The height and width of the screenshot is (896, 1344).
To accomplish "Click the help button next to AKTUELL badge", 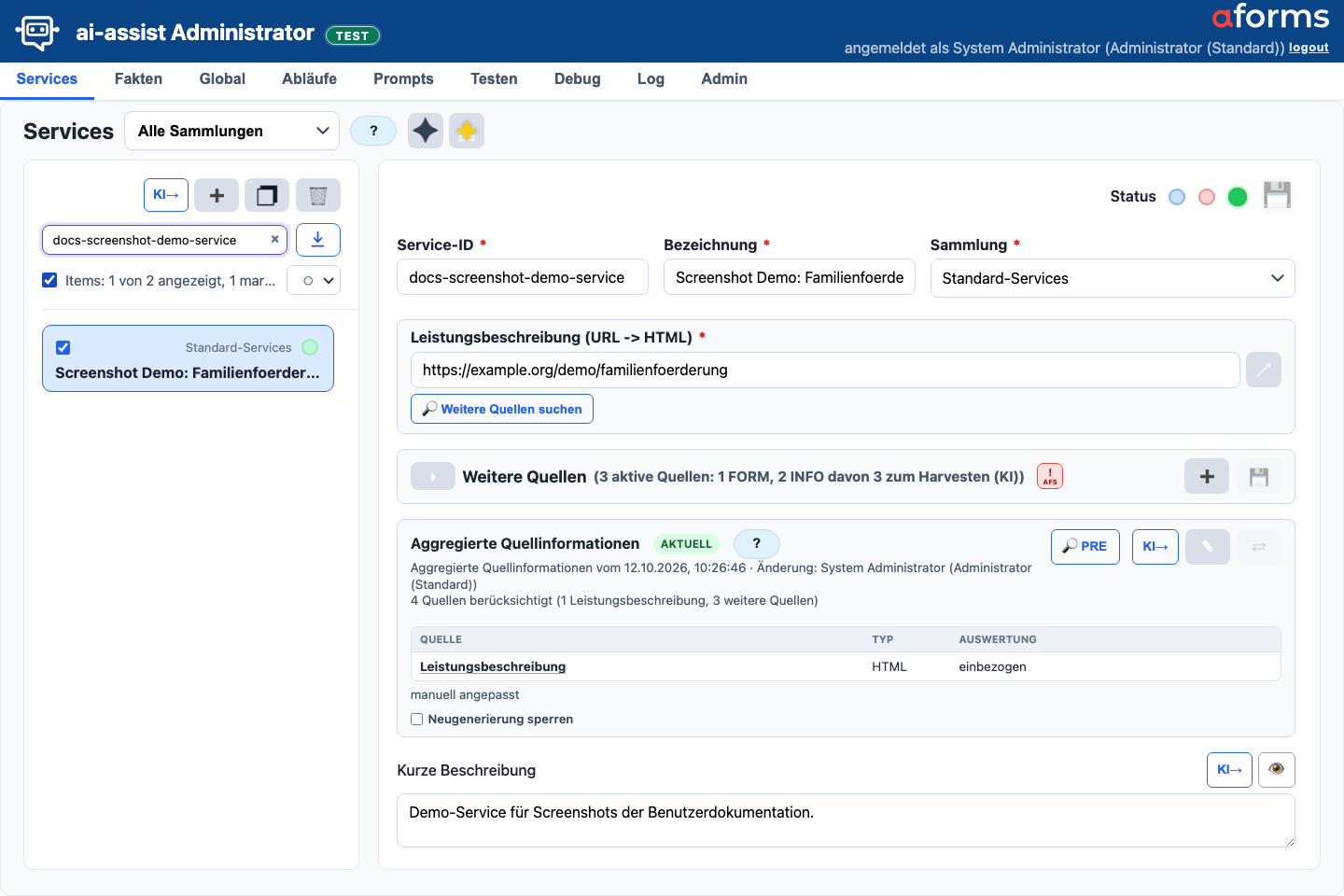I will [x=757, y=543].
